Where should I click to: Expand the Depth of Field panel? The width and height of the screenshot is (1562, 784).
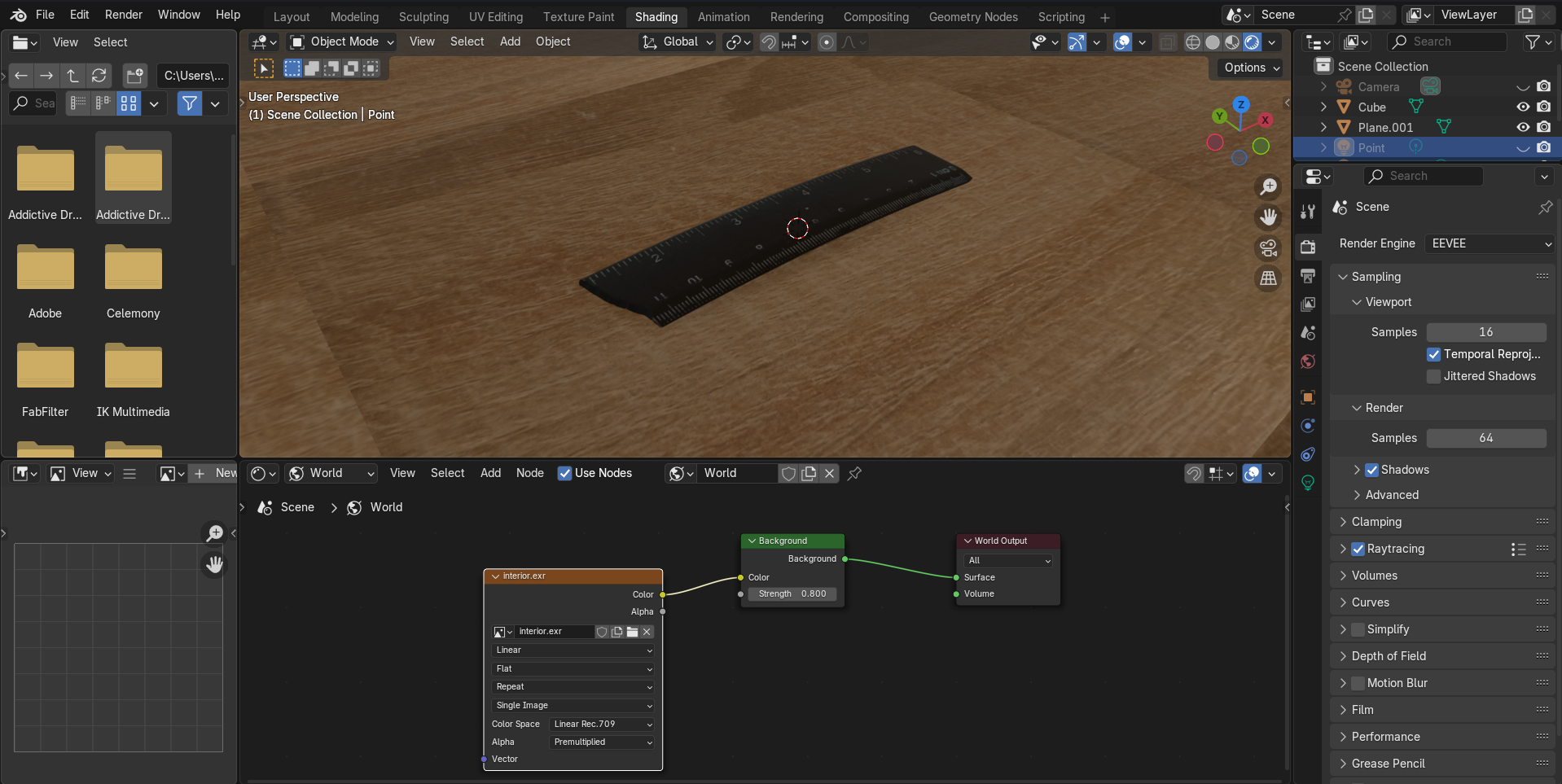point(1388,656)
